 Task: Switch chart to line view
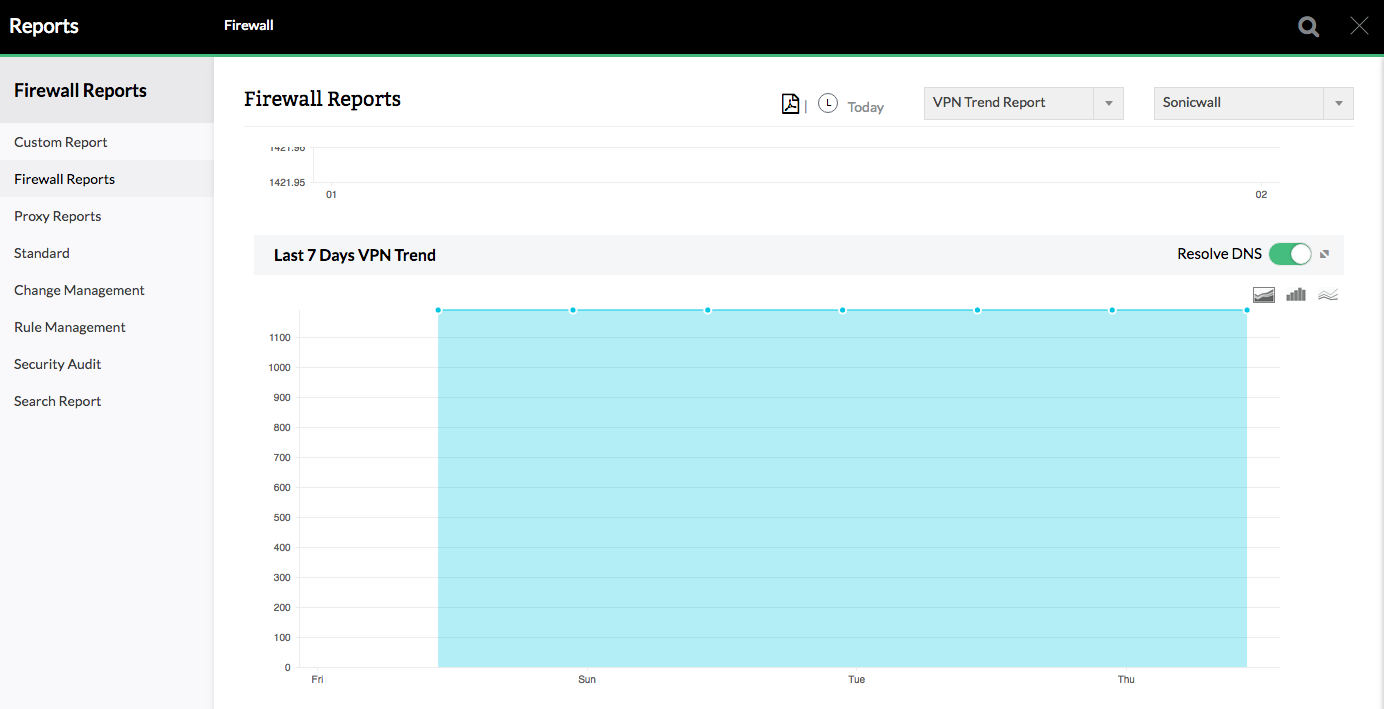click(x=1327, y=294)
